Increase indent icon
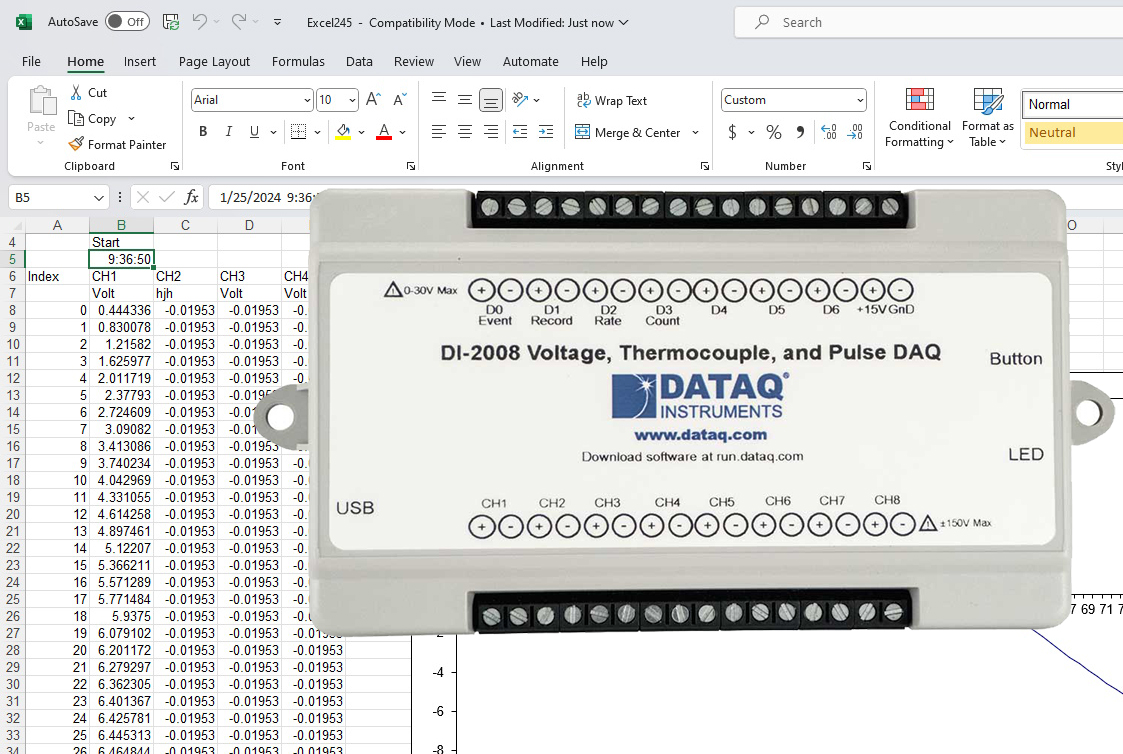1123x754 pixels. [x=546, y=132]
